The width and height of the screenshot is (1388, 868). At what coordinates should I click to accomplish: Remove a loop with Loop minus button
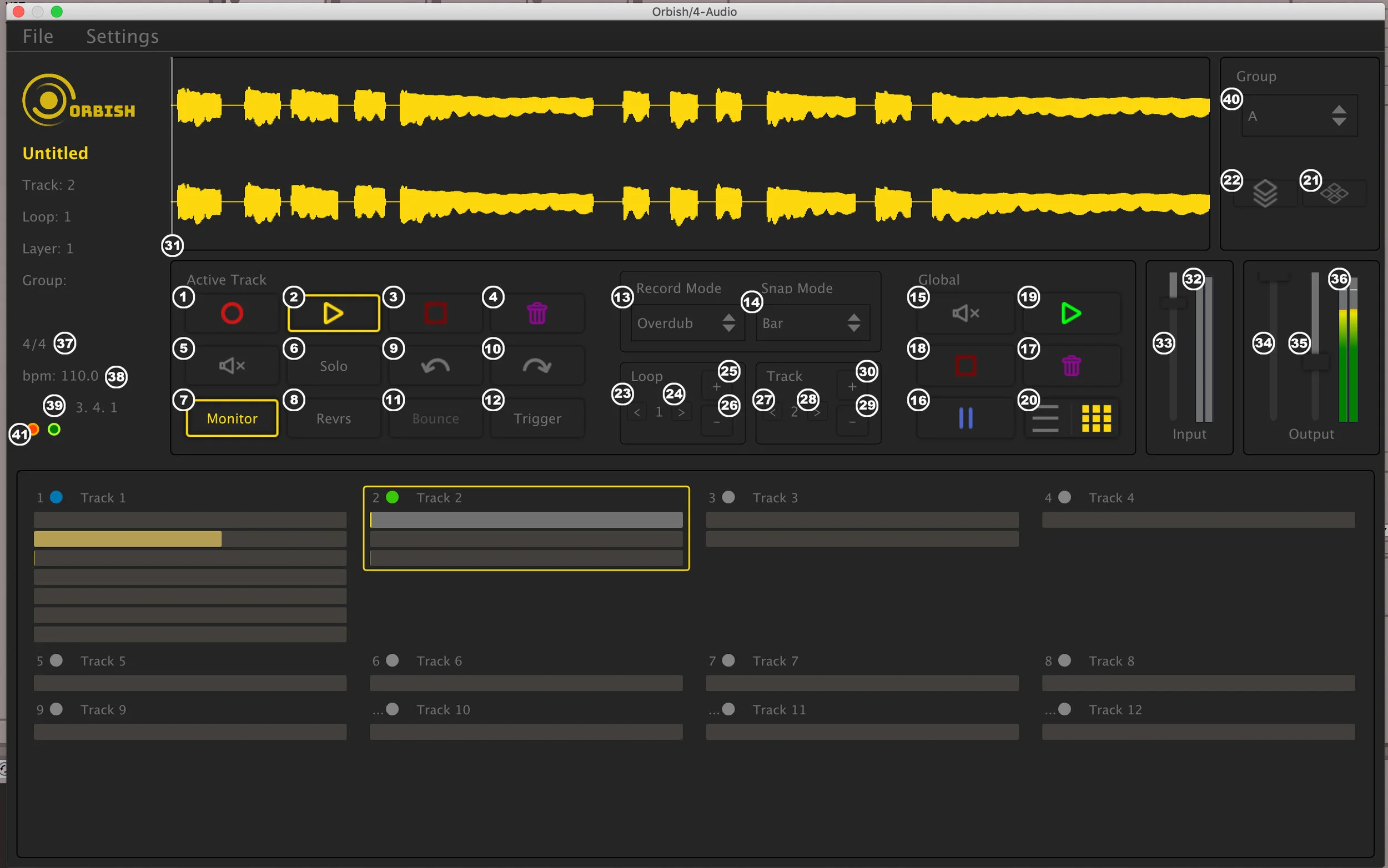click(x=716, y=422)
